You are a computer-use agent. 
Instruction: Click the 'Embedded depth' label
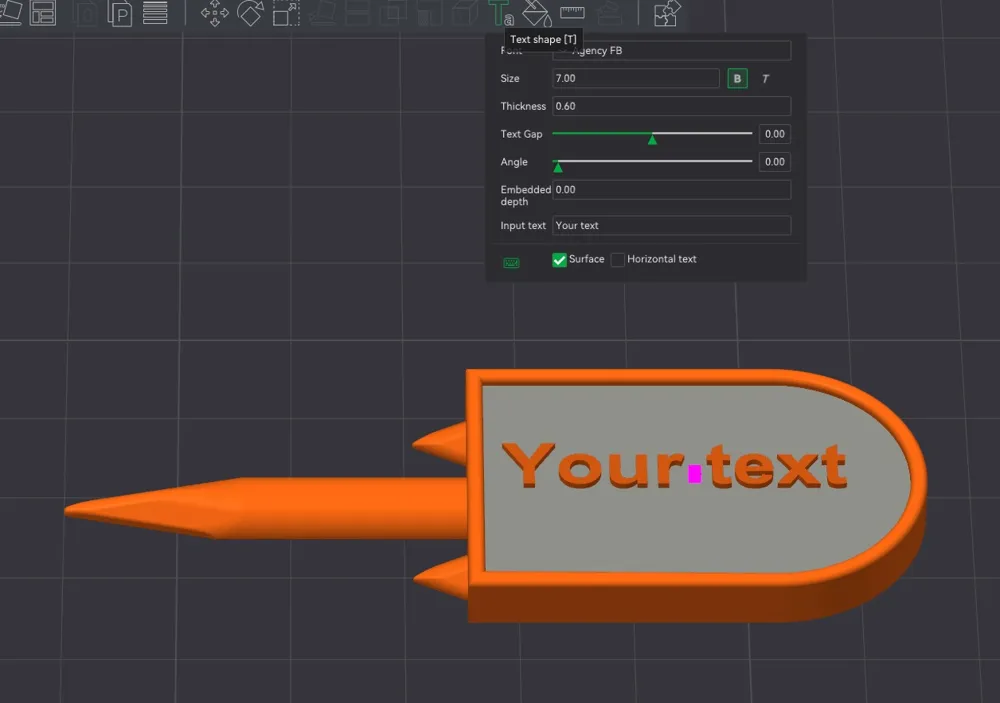pos(526,195)
